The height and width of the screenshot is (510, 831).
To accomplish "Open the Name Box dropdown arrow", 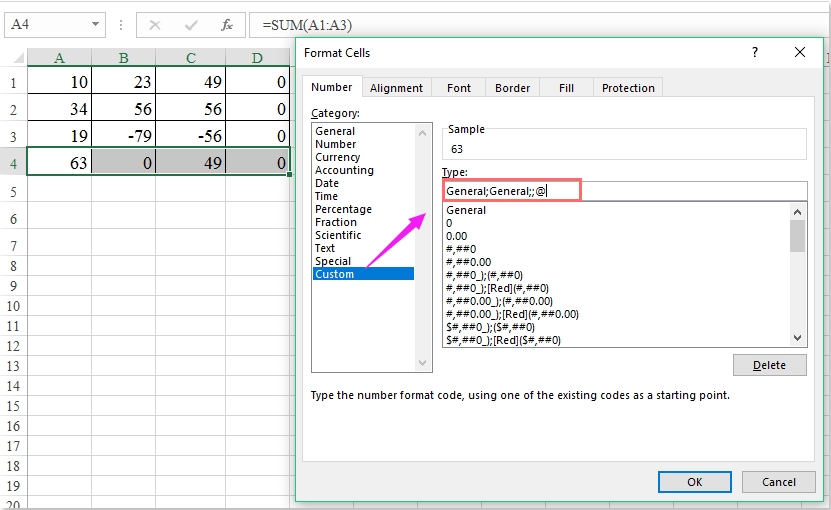I will [x=94, y=24].
